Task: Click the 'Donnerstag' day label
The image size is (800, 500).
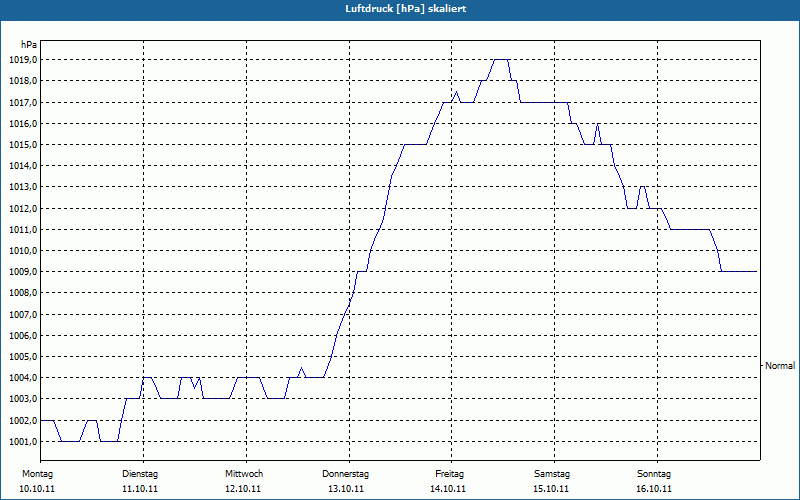Action: tap(345, 474)
